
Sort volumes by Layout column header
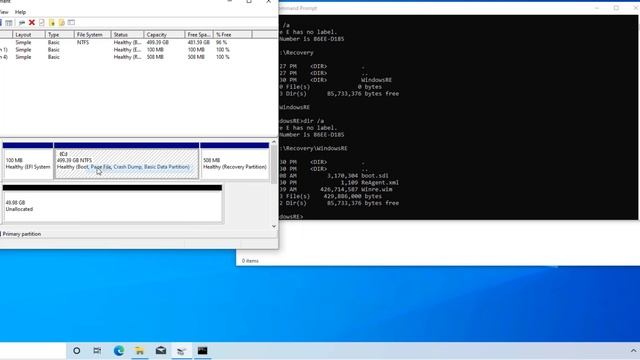(29, 35)
